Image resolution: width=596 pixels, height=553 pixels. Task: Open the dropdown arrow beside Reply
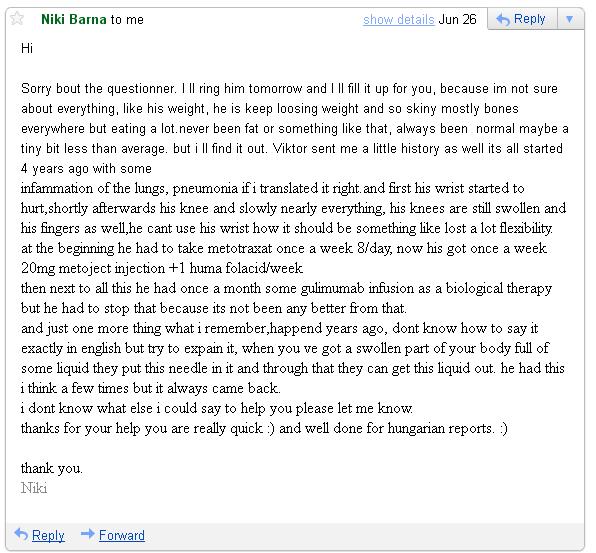click(x=569, y=19)
